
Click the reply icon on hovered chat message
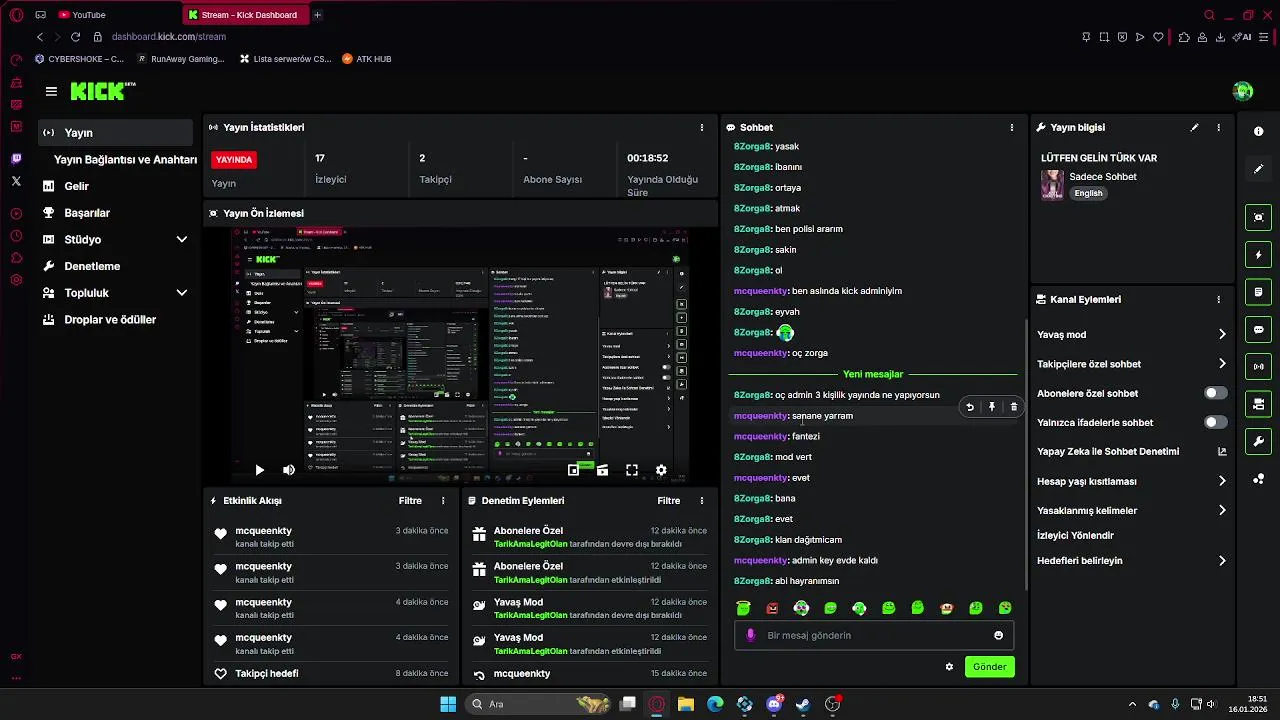(x=969, y=407)
